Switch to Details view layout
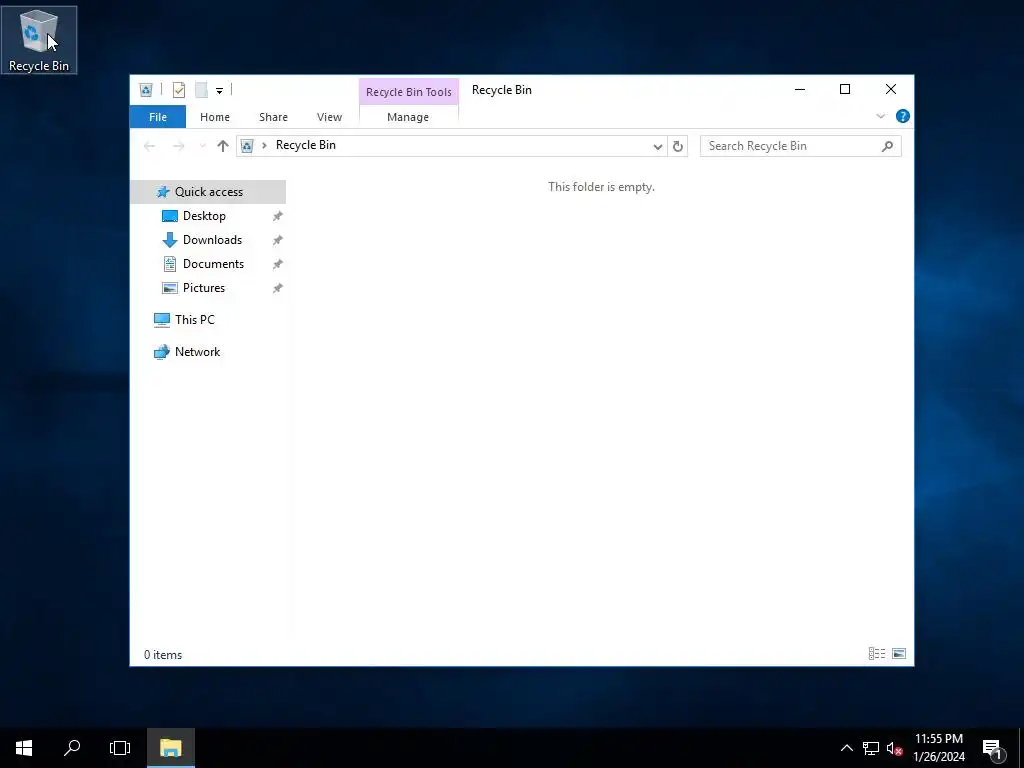 tap(877, 654)
